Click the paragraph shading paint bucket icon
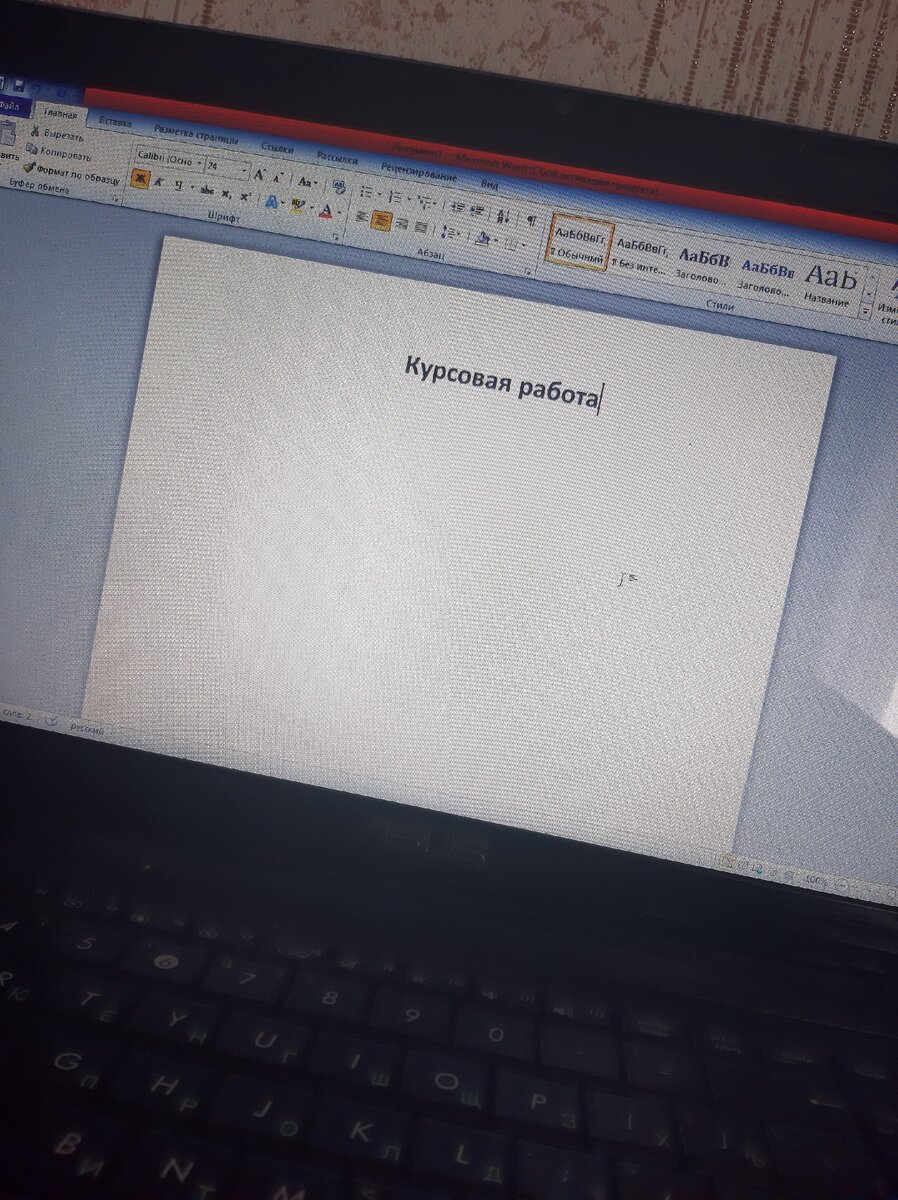The width and height of the screenshot is (898, 1200). tap(481, 238)
